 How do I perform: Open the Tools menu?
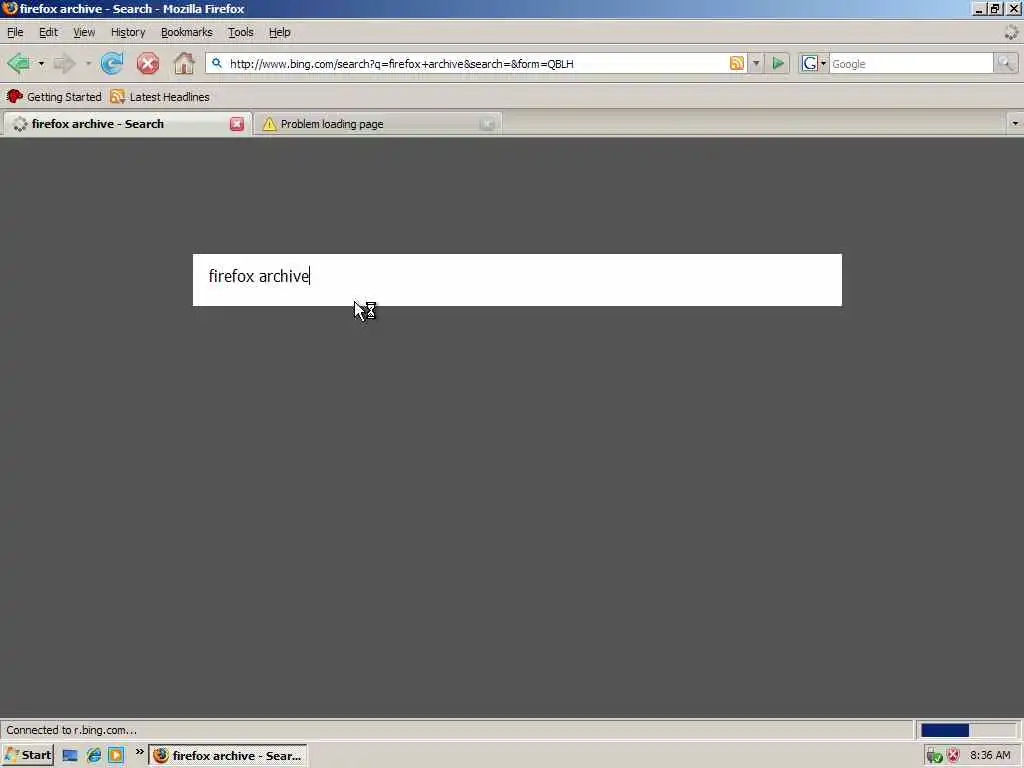click(x=240, y=32)
